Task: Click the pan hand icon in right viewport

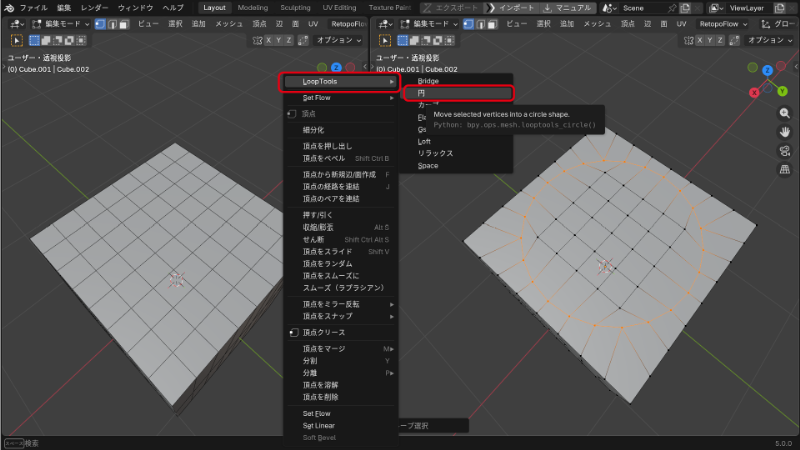Action: (785, 132)
